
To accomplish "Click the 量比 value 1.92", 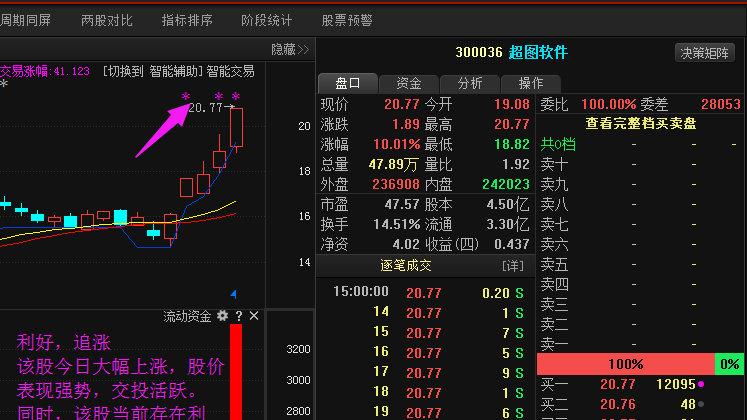I will (515, 164).
